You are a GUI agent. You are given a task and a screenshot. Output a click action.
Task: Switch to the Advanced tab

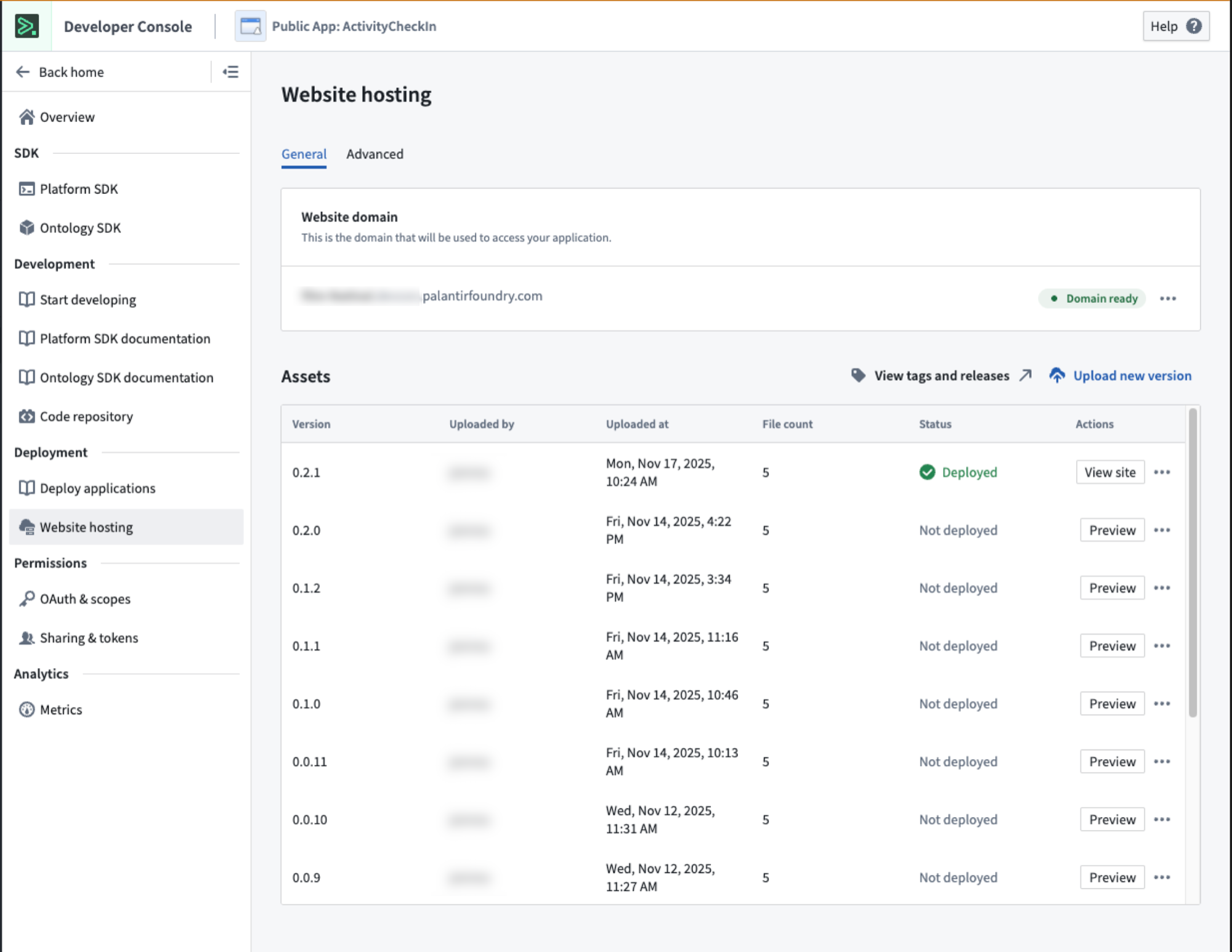(x=375, y=154)
